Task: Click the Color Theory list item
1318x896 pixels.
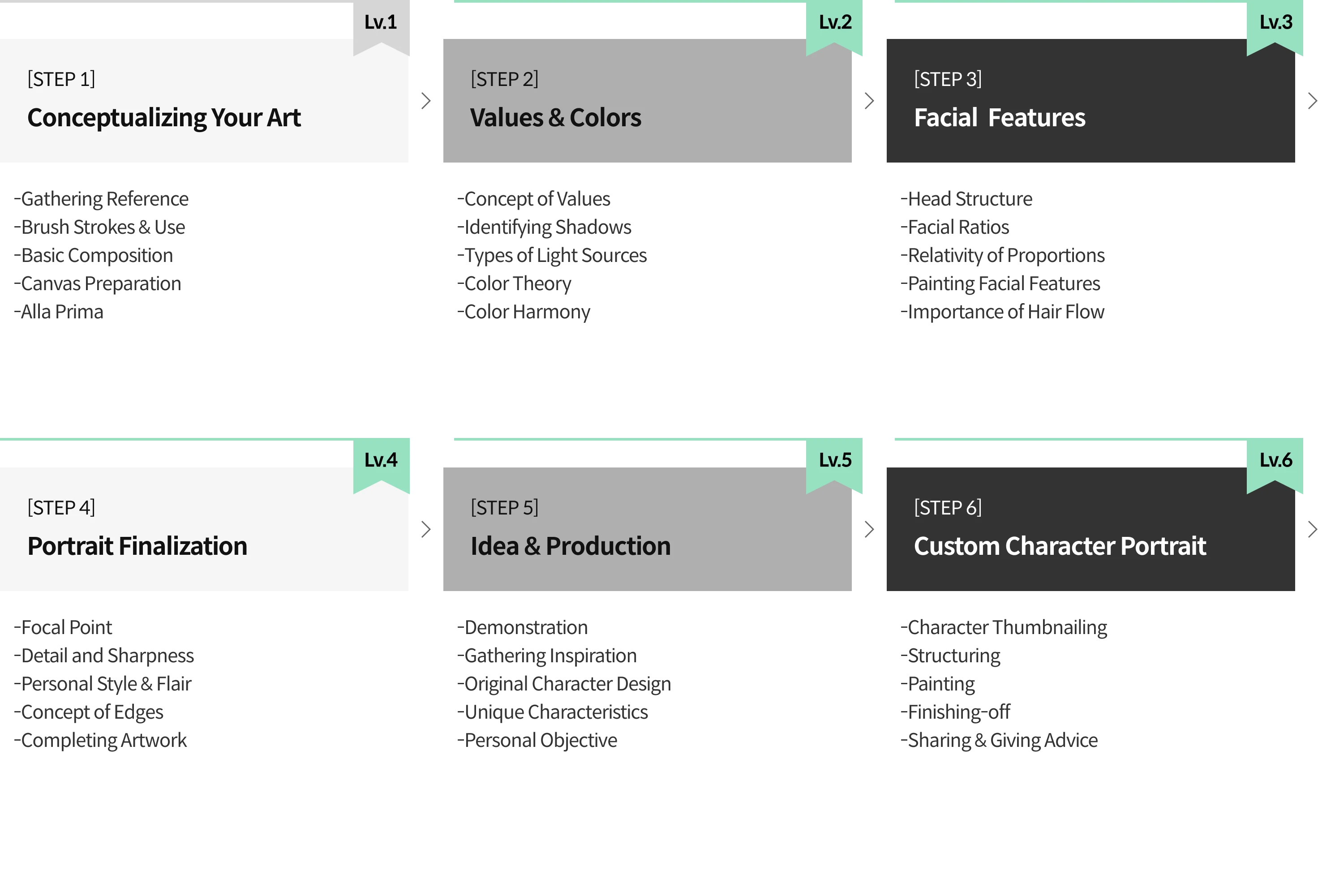Action: 515,283
